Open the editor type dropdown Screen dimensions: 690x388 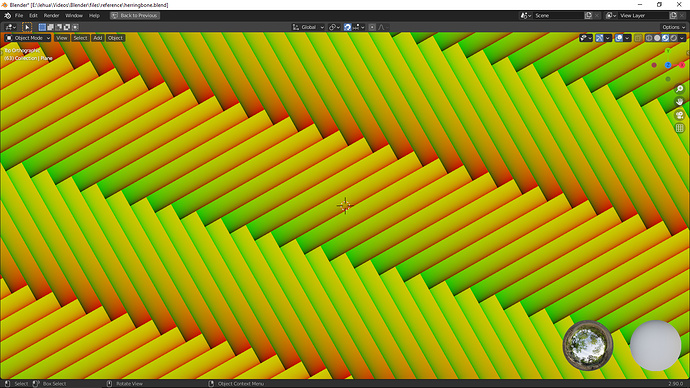[x=11, y=27]
